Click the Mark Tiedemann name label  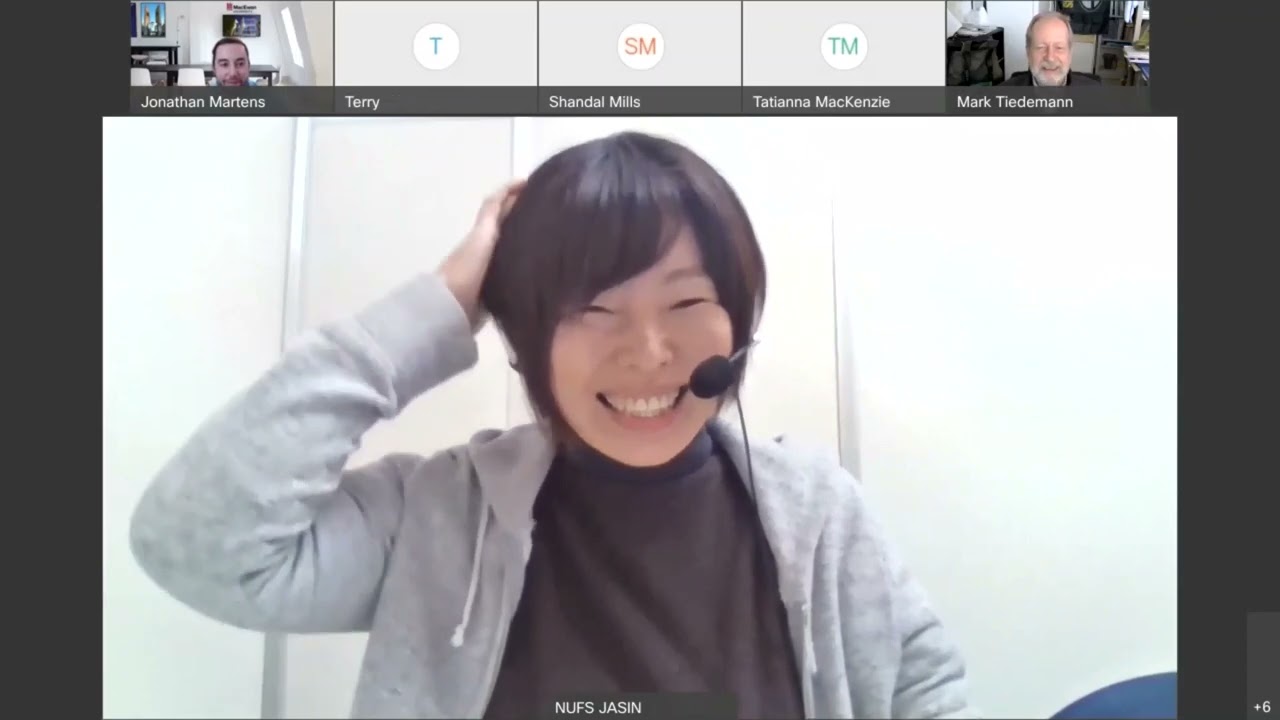tap(1015, 101)
